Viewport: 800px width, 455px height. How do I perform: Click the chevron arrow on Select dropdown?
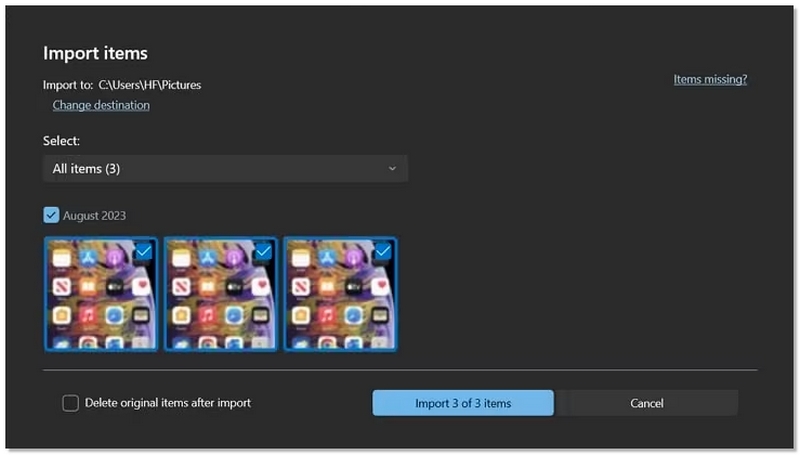click(x=392, y=169)
